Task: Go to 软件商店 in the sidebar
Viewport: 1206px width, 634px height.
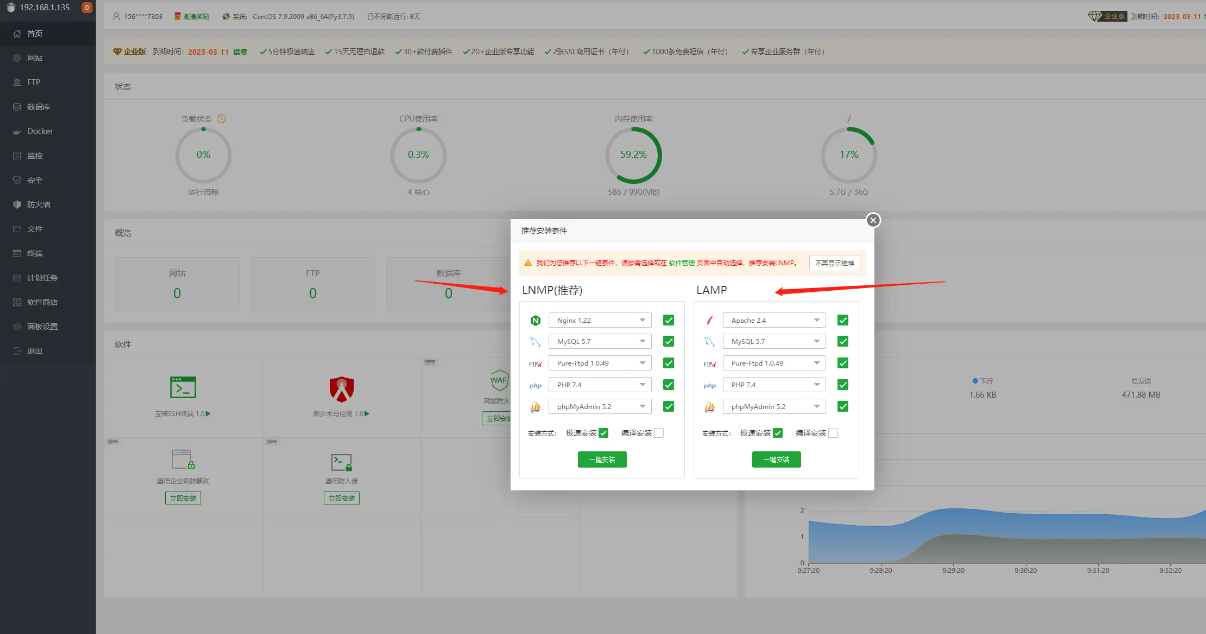Action: 41,302
